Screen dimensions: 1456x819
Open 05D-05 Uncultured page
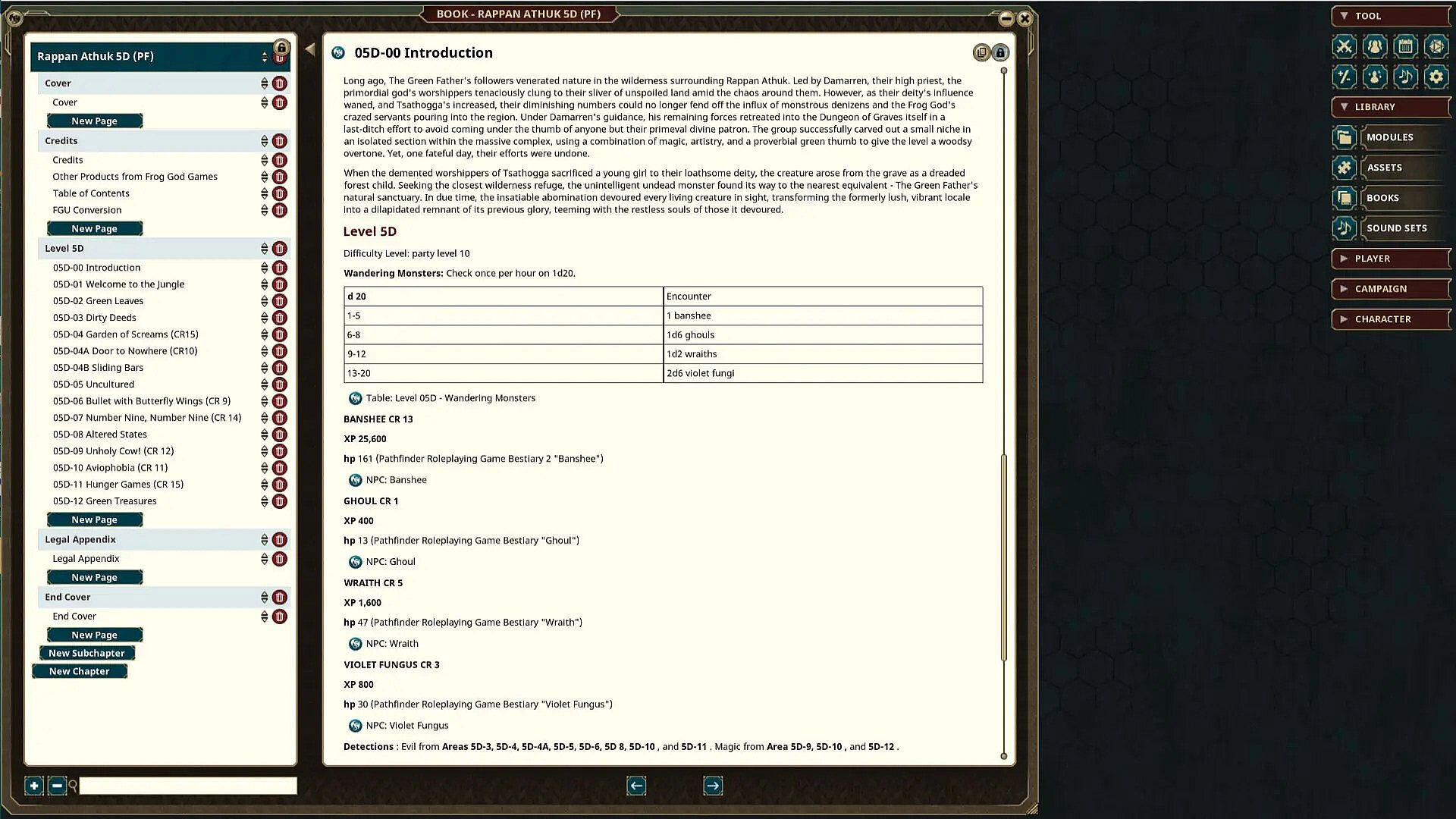[93, 384]
